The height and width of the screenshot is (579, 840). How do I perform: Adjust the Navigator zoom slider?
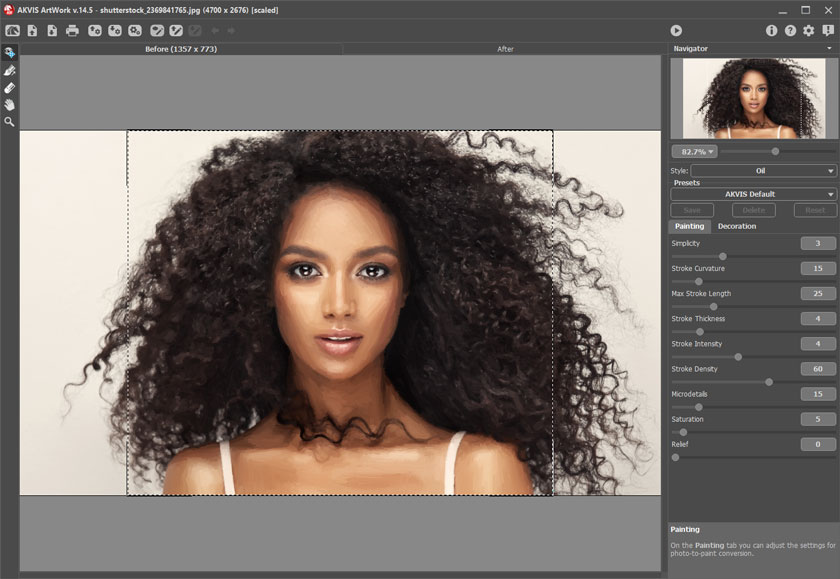click(x=775, y=152)
